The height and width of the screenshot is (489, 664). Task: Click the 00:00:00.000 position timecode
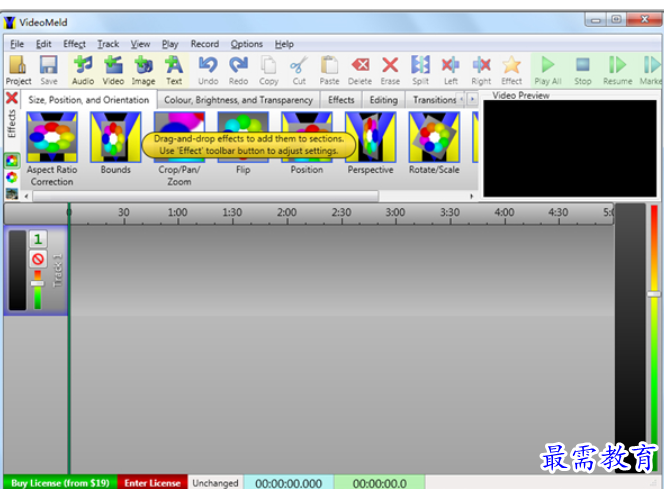pos(289,483)
